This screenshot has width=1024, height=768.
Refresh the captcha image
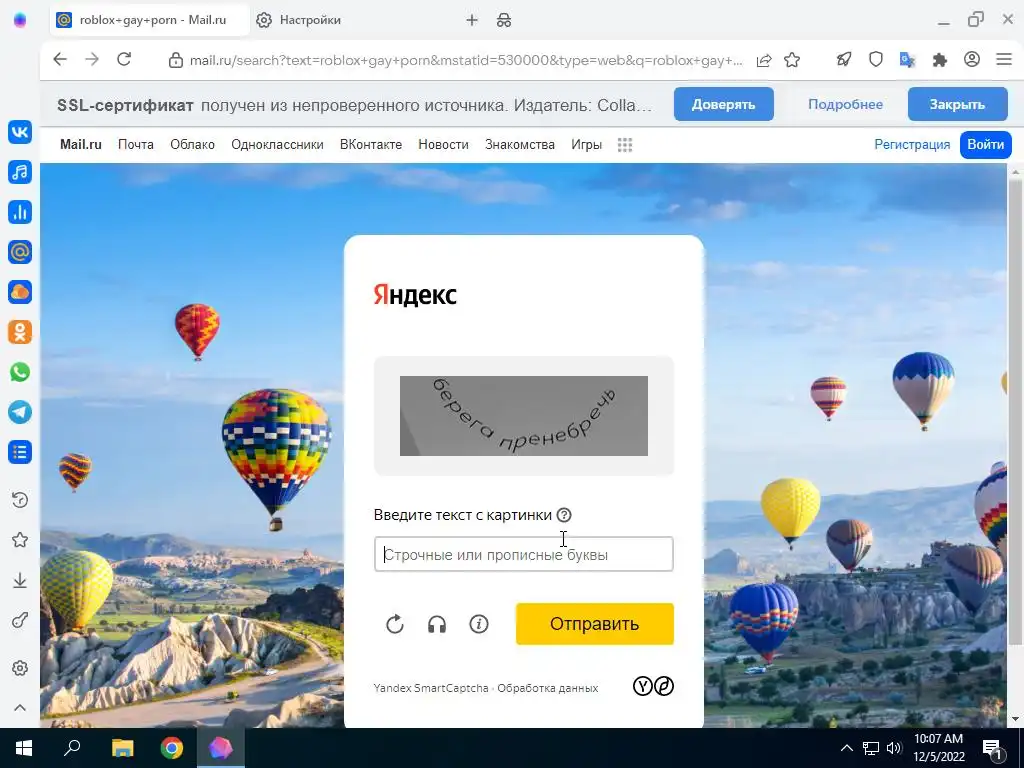pos(394,624)
